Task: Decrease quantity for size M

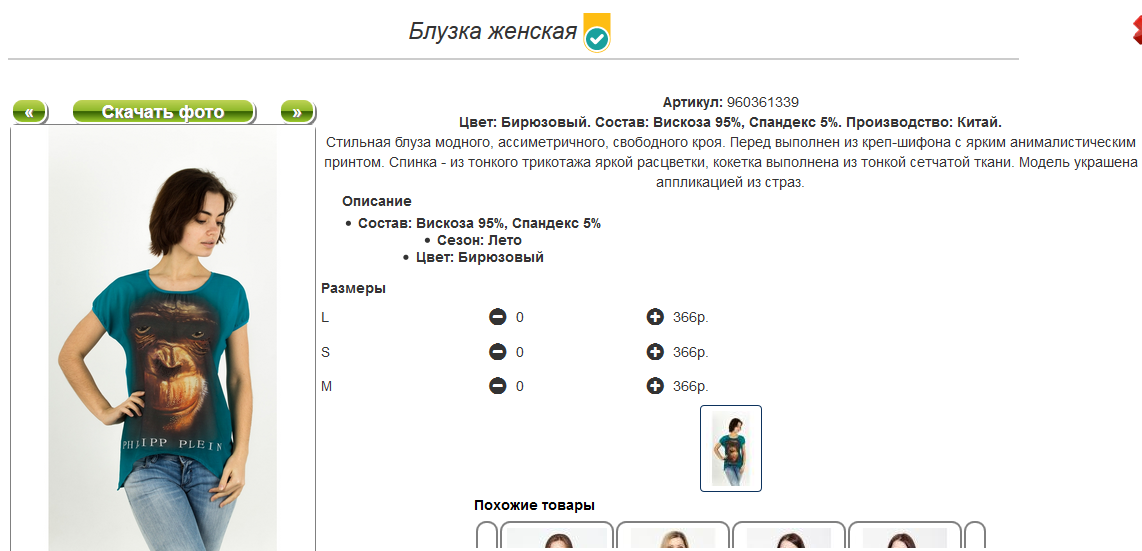Action: [x=497, y=386]
